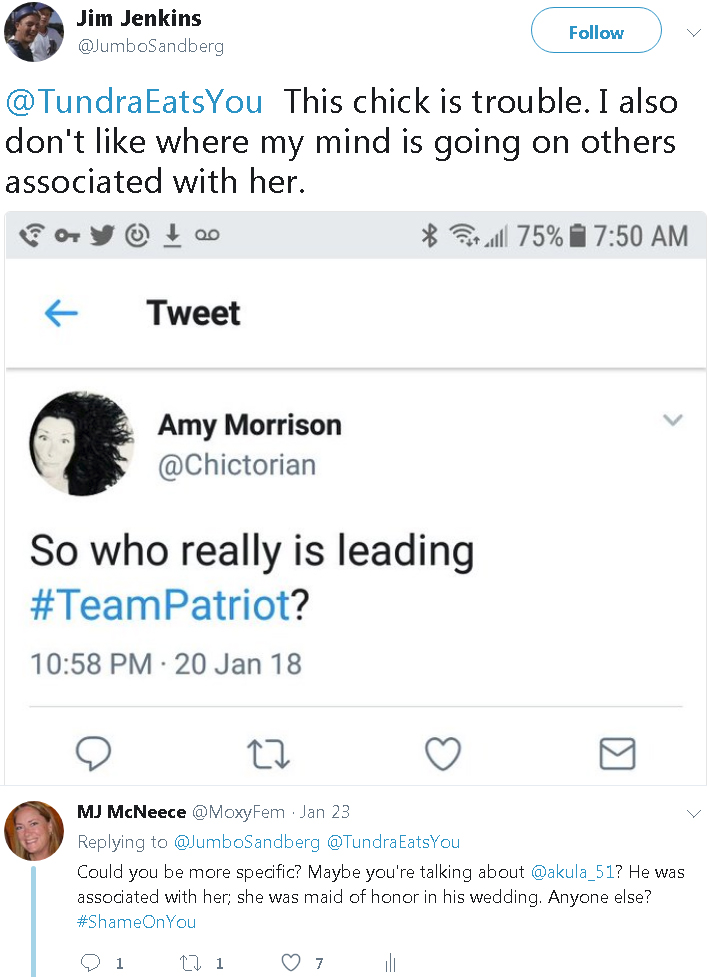Tap retweet icon in embedded Amy Morrison tweet
707x977 pixels.
pos(270,754)
